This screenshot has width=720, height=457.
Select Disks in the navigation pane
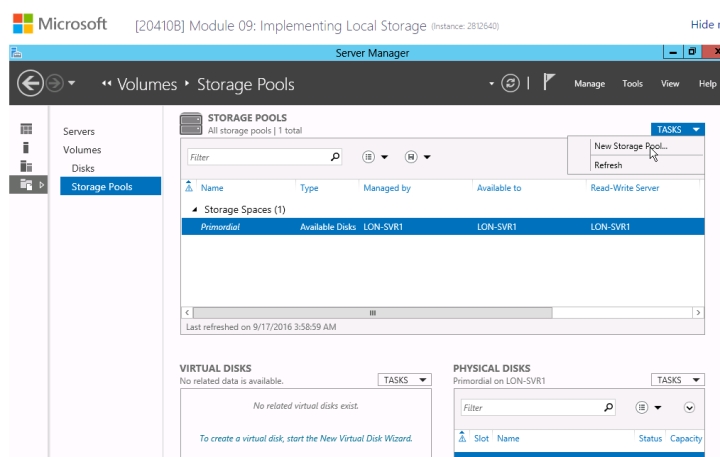83,168
